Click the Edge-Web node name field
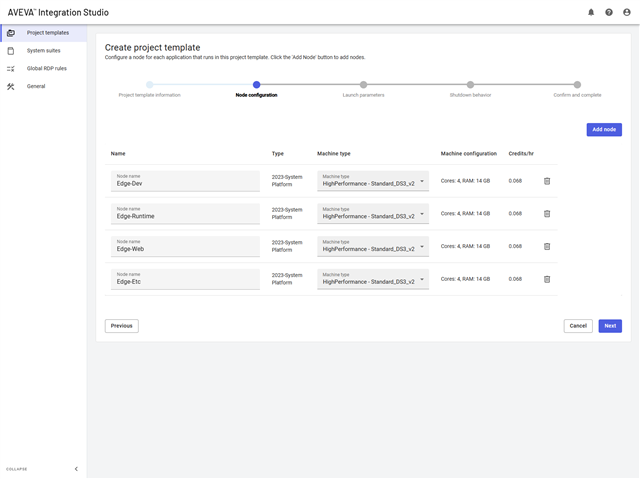The width and height of the screenshot is (640, 479). tap(185, 246)
